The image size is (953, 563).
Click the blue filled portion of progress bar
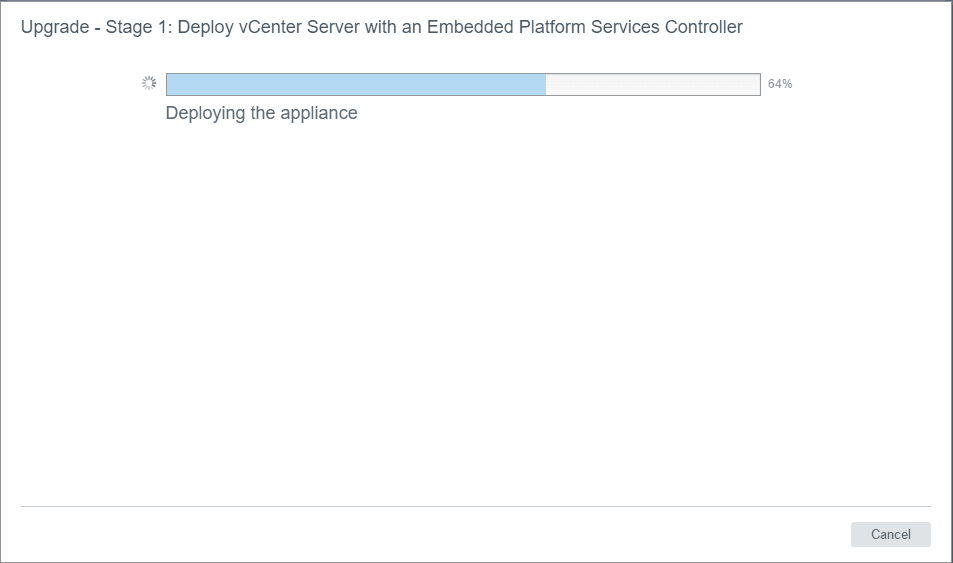(x=355, y=84)
